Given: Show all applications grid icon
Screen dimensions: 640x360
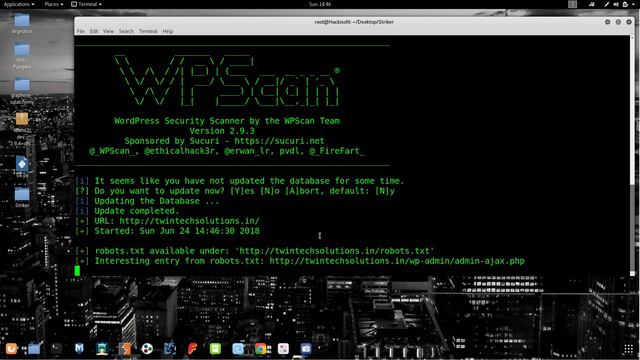Looking at the screenshot, I should point(629,349).
